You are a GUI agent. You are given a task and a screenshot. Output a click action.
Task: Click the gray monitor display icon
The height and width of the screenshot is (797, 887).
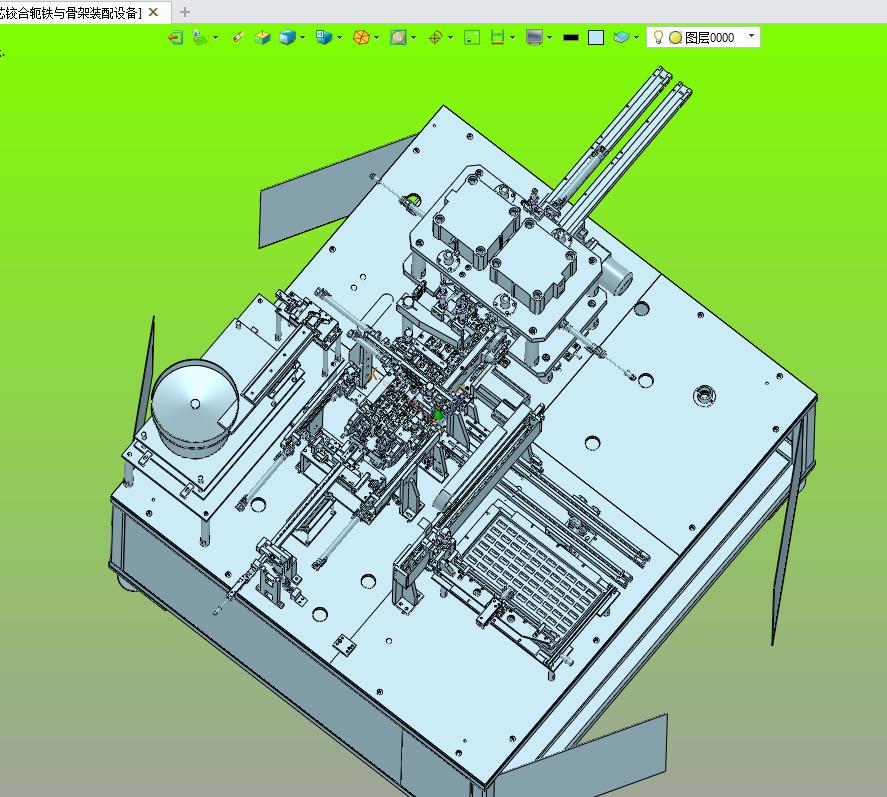(535, 37)
